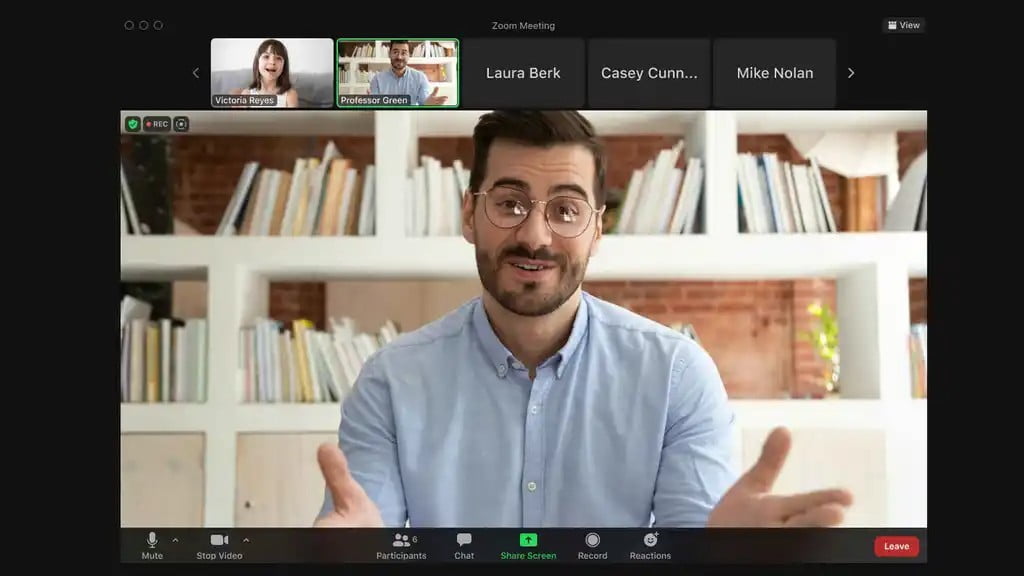Open the Chat panel
Image resolution: width=1024 pixels, height=576 pixels.
click(x=464, y=545)
